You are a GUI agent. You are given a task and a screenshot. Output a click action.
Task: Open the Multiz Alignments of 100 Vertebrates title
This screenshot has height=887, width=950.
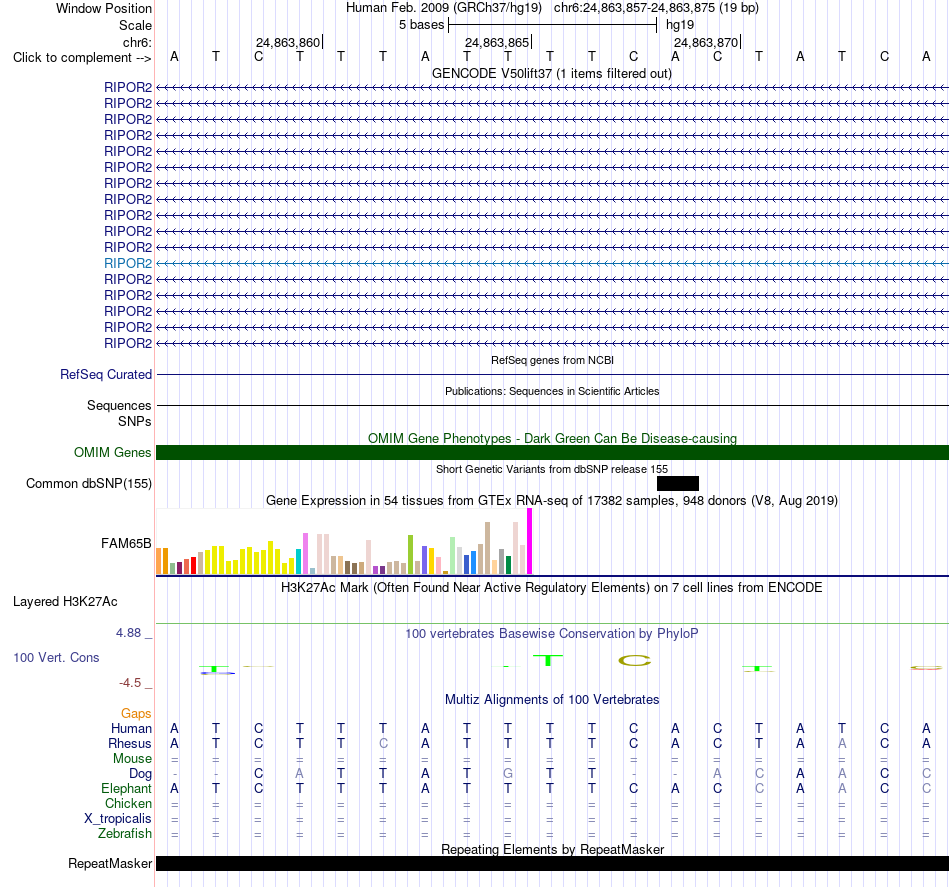click(552, 700)
